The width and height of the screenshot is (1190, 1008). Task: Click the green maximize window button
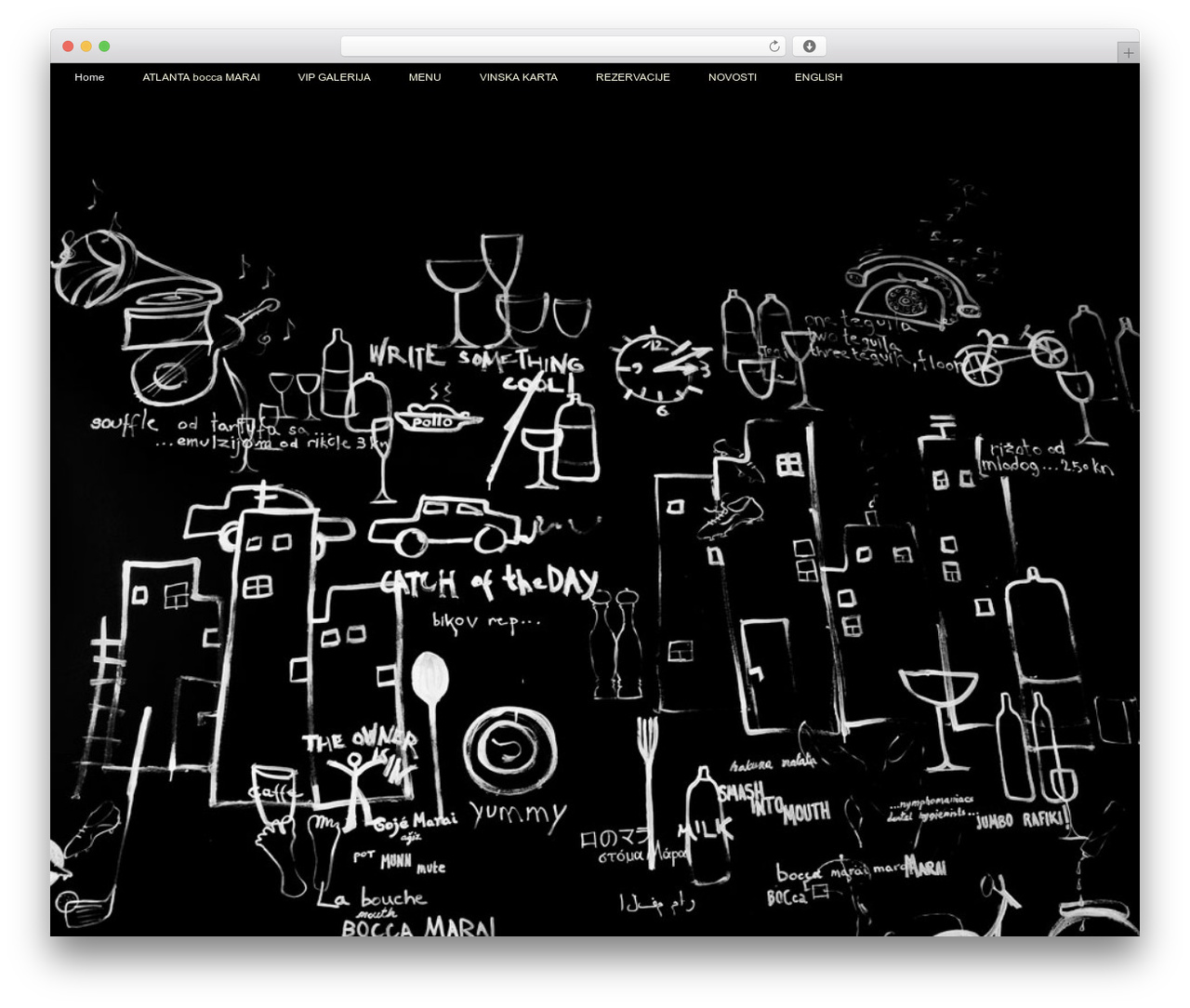[104, 46]
